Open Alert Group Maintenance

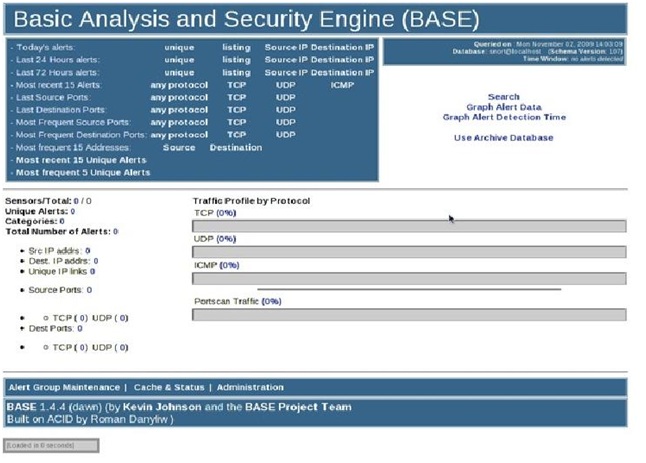click(x=64, y=387)
